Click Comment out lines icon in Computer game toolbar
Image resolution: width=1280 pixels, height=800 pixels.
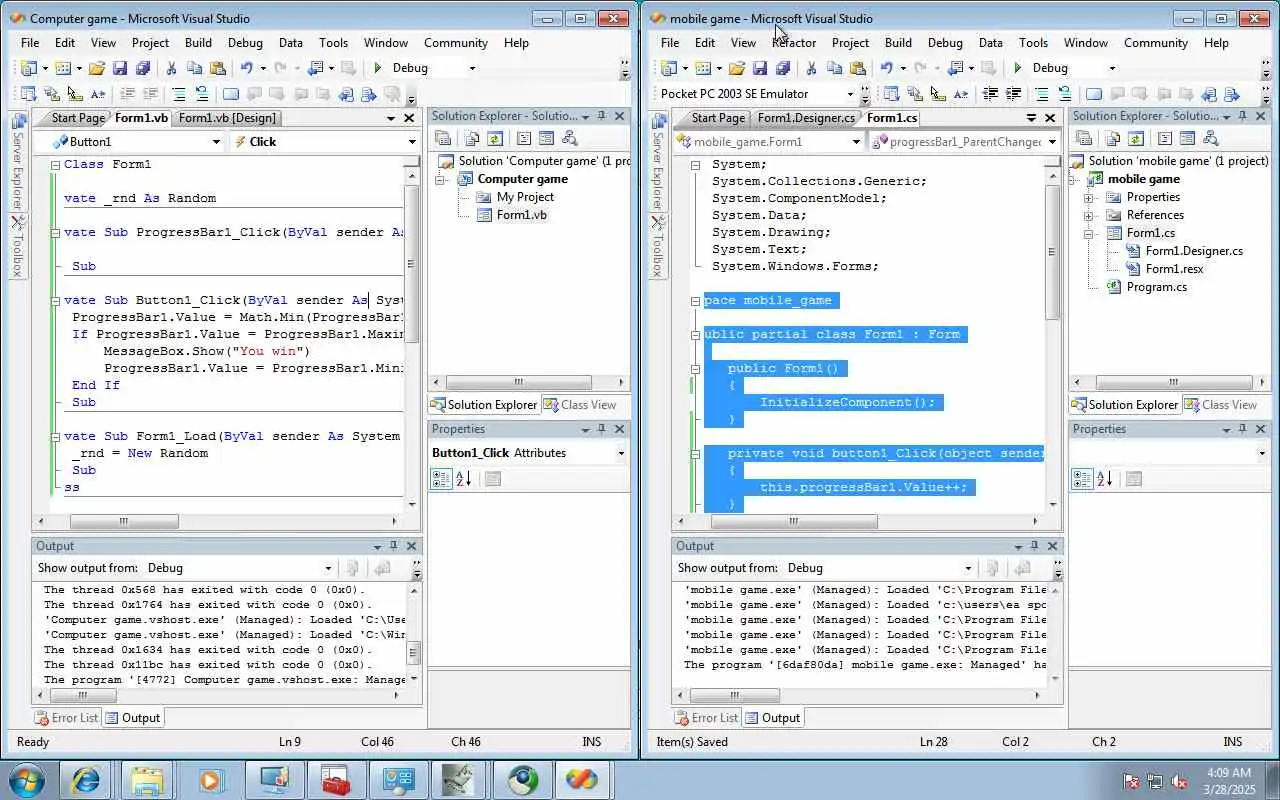(x=178, y=94)
